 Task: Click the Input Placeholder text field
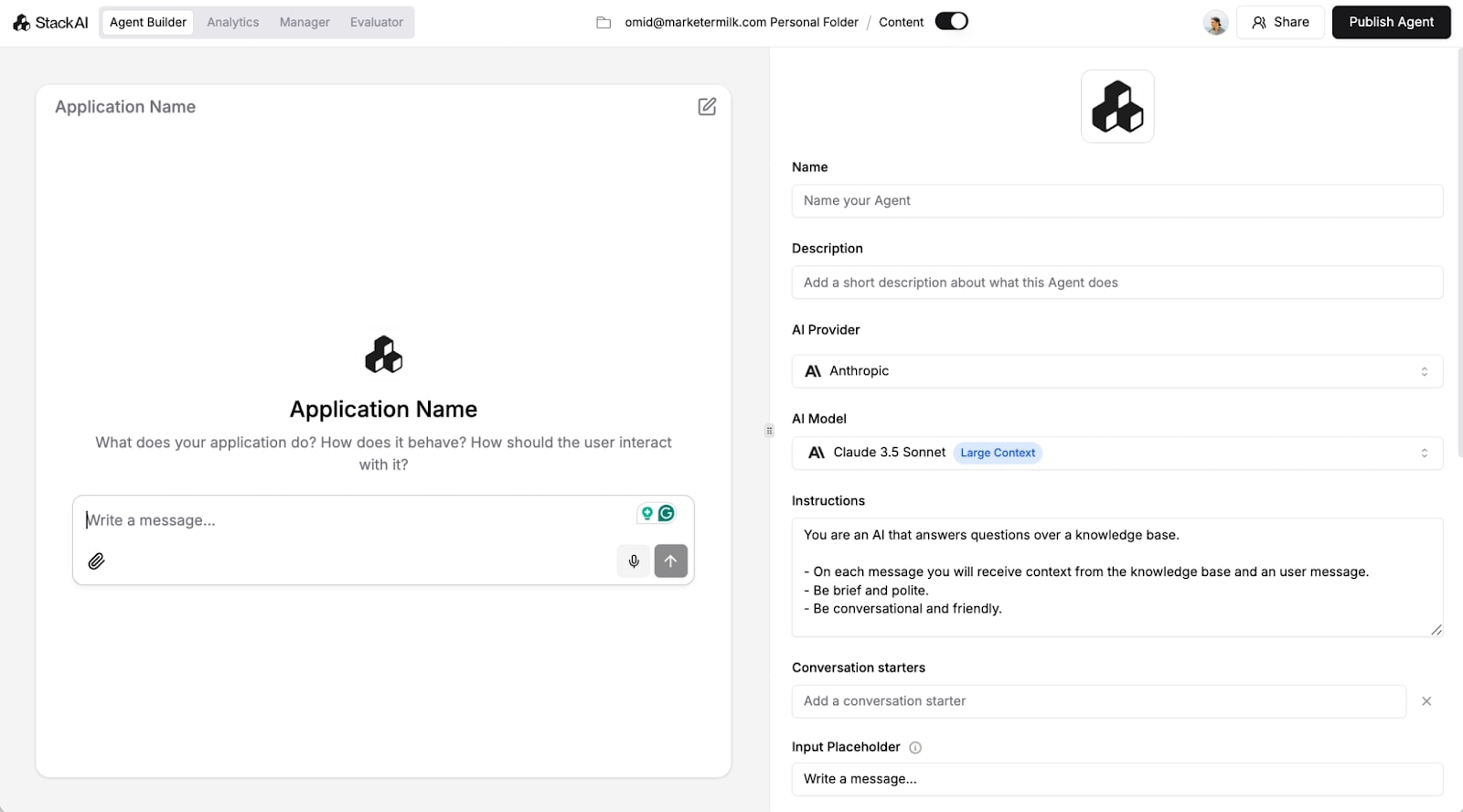(1117, 779)
